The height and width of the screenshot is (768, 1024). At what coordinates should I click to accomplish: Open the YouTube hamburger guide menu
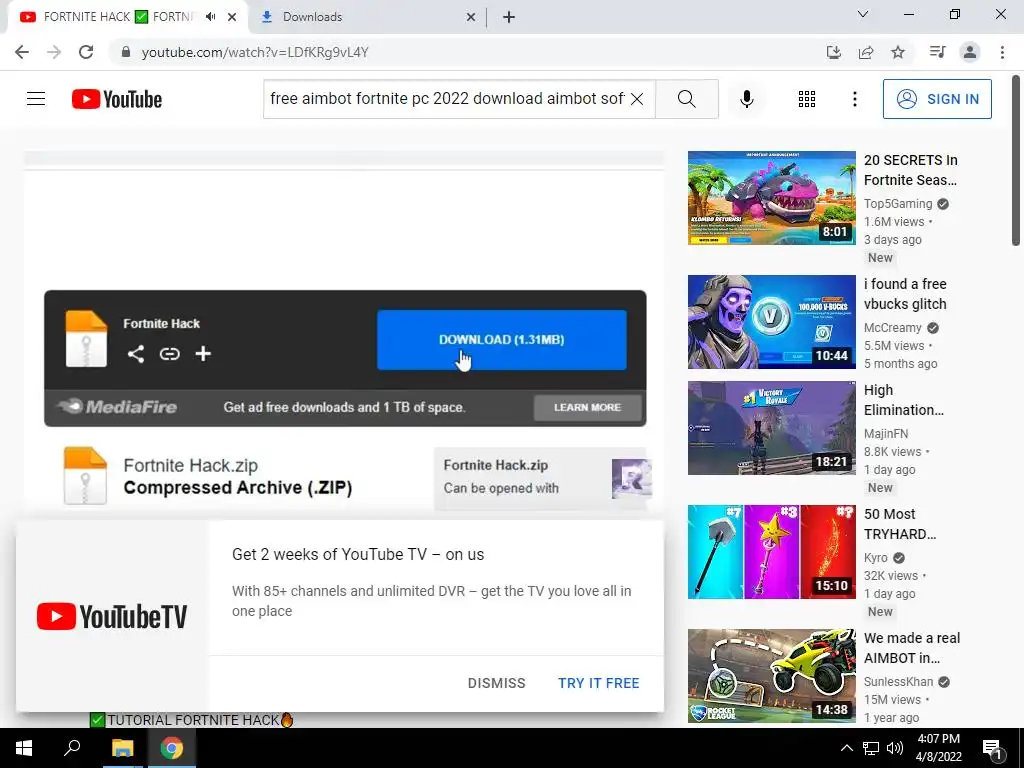coord(36,99)
